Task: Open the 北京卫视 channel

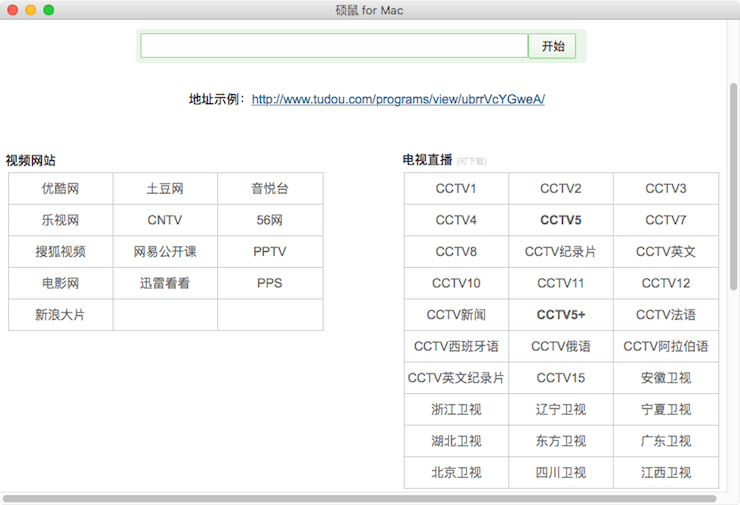Action: pyautogui.click(x=456, y=472)
